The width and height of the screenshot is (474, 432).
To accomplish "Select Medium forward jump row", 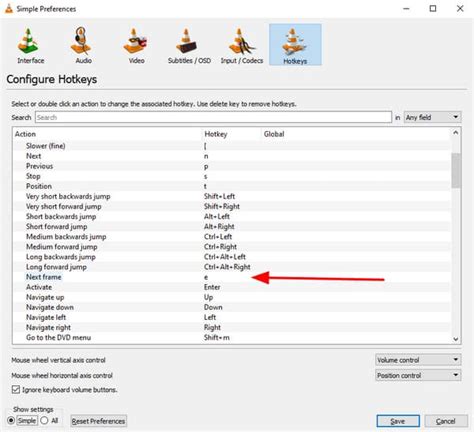I will coord(232,247).
